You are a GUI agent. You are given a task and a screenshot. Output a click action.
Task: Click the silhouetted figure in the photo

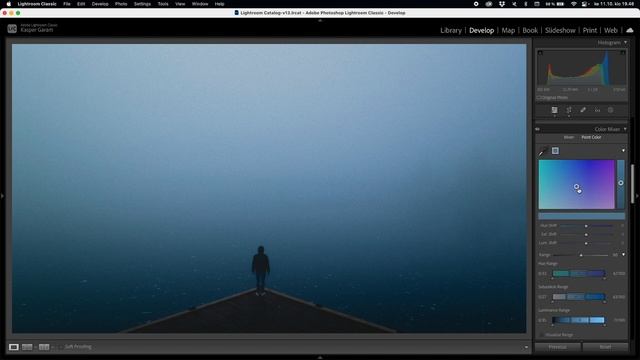[x=260, y=270]
